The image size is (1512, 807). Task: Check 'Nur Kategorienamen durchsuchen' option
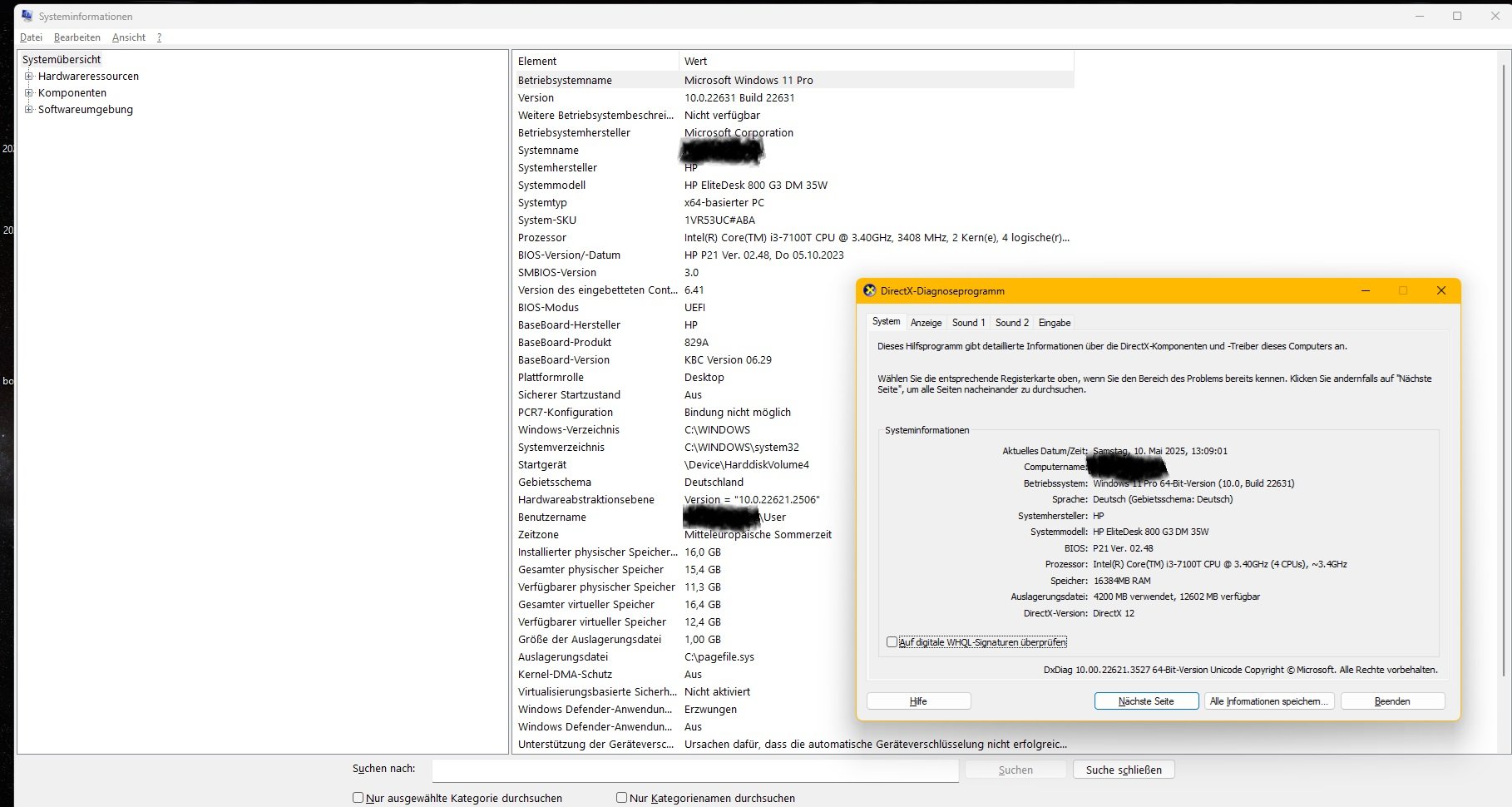621,797
